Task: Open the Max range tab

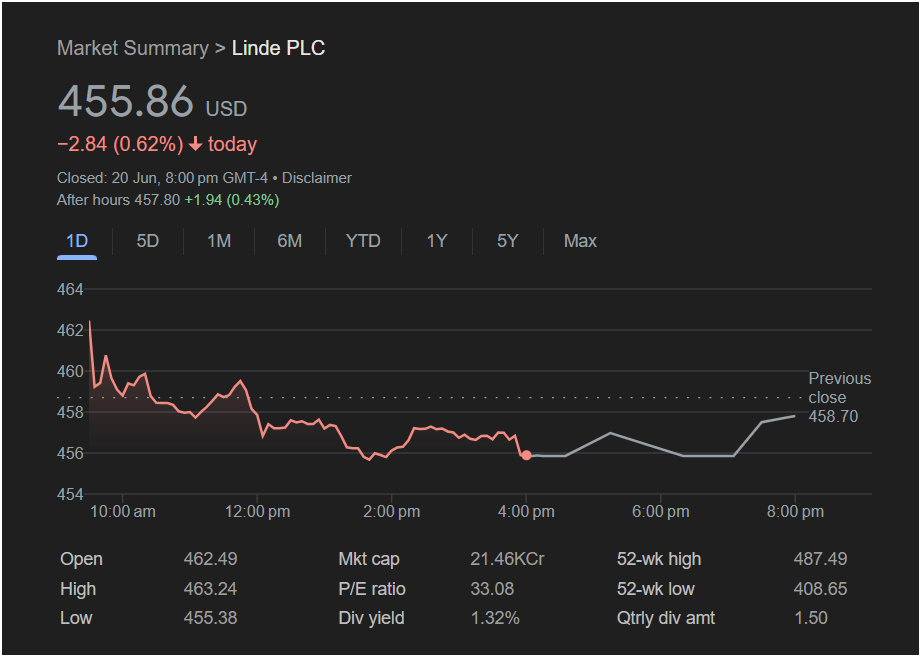Action: pos(580,241)
